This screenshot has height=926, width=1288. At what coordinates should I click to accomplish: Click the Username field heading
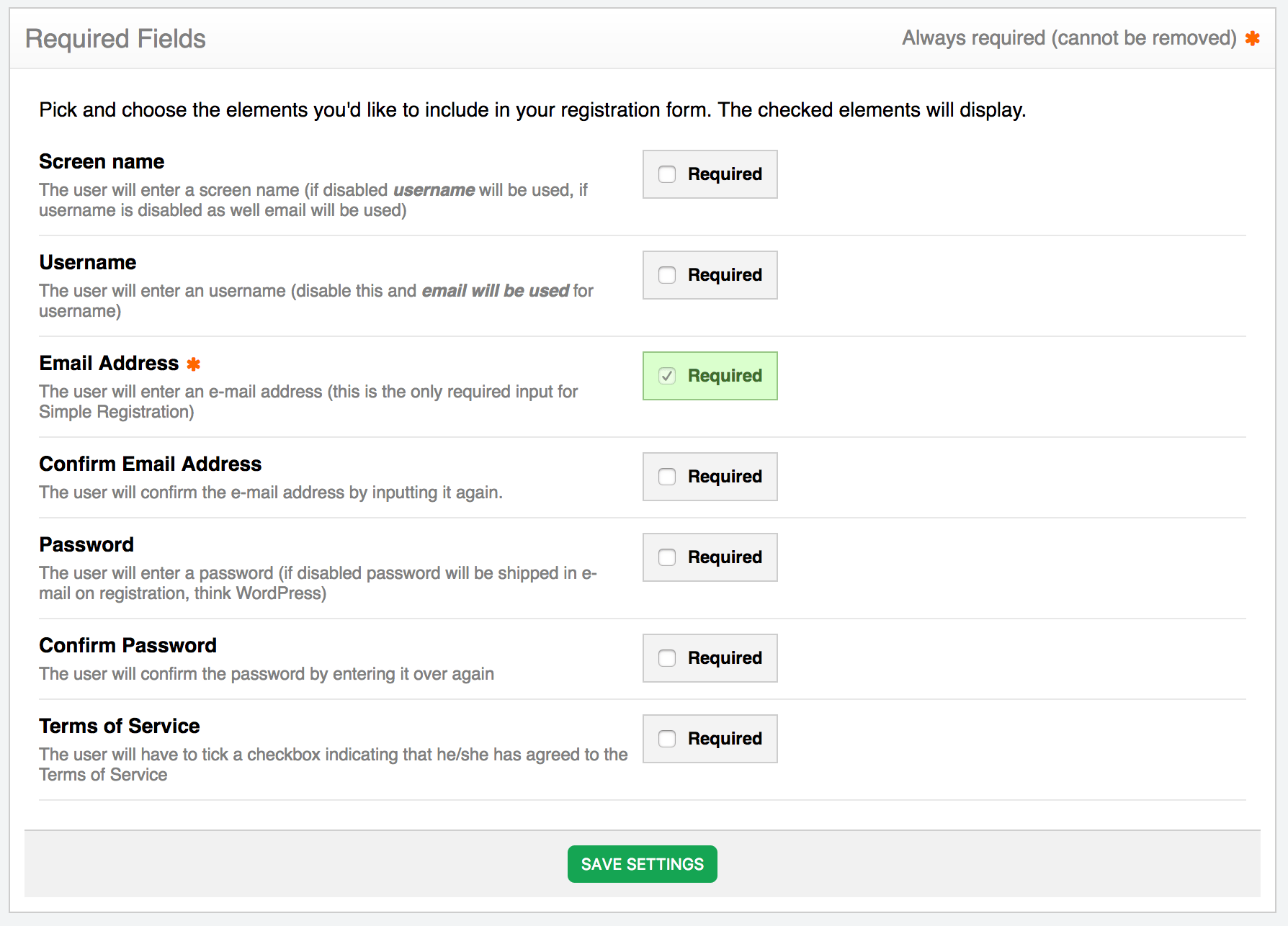88,262
